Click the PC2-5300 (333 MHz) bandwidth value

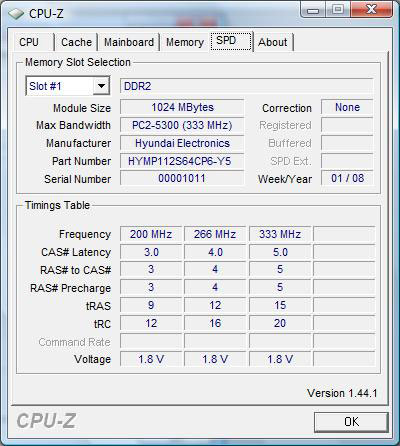[182, 125]
